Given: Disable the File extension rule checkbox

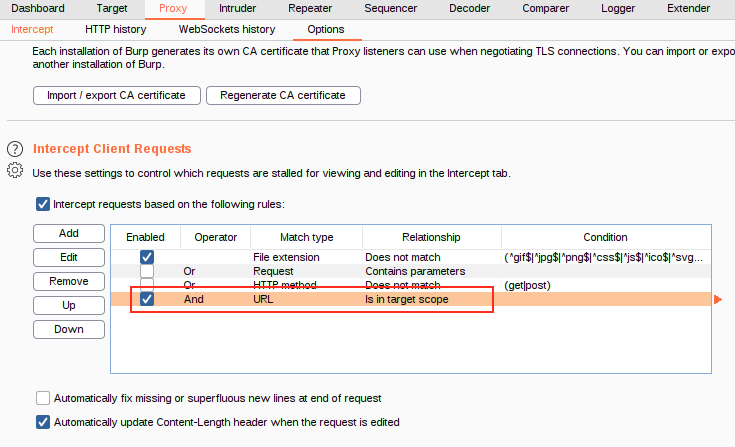Looking at the screenshot, I should [147, 258].
